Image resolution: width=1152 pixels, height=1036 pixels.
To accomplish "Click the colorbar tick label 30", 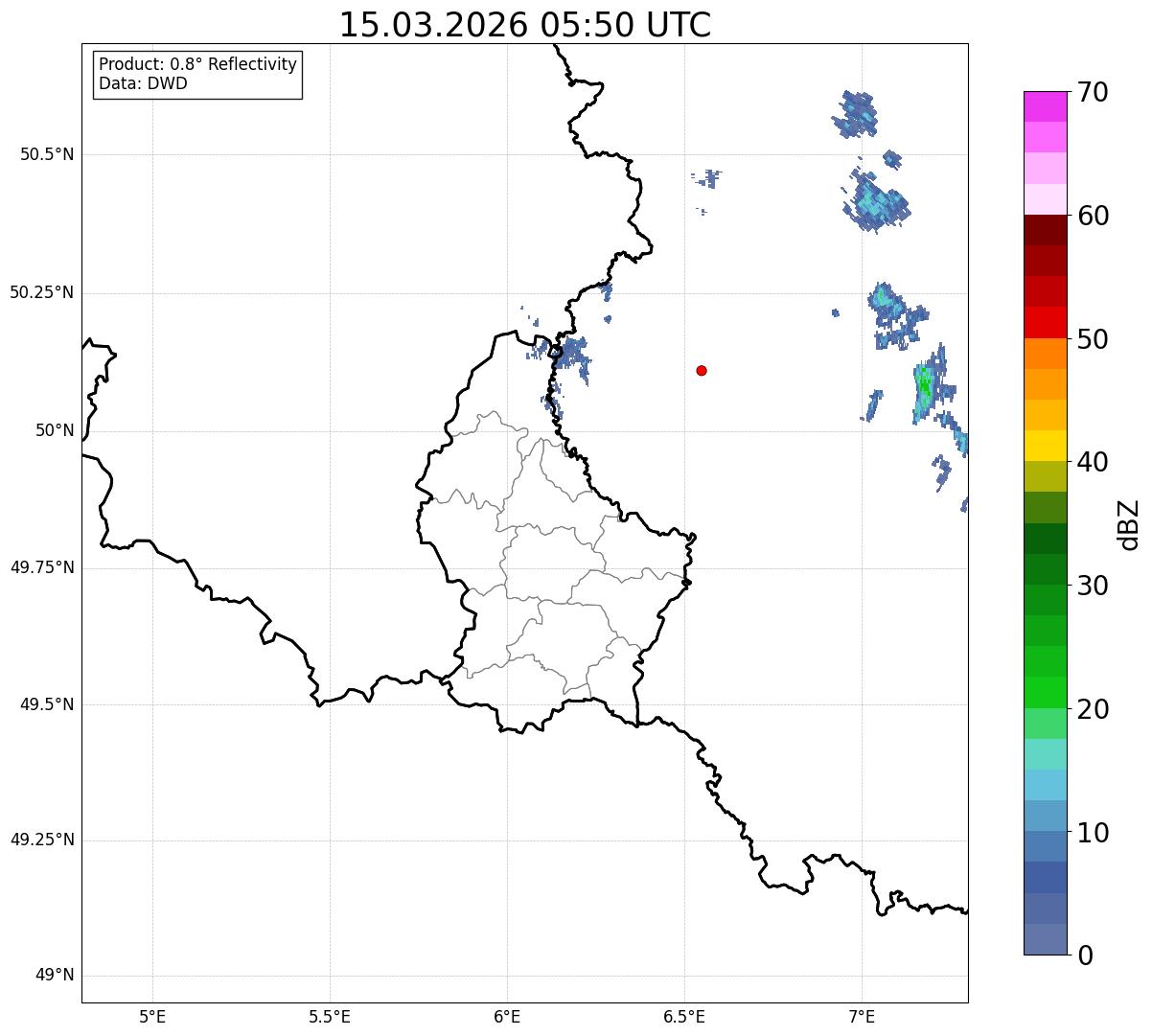I will (x=1093, y=586).
